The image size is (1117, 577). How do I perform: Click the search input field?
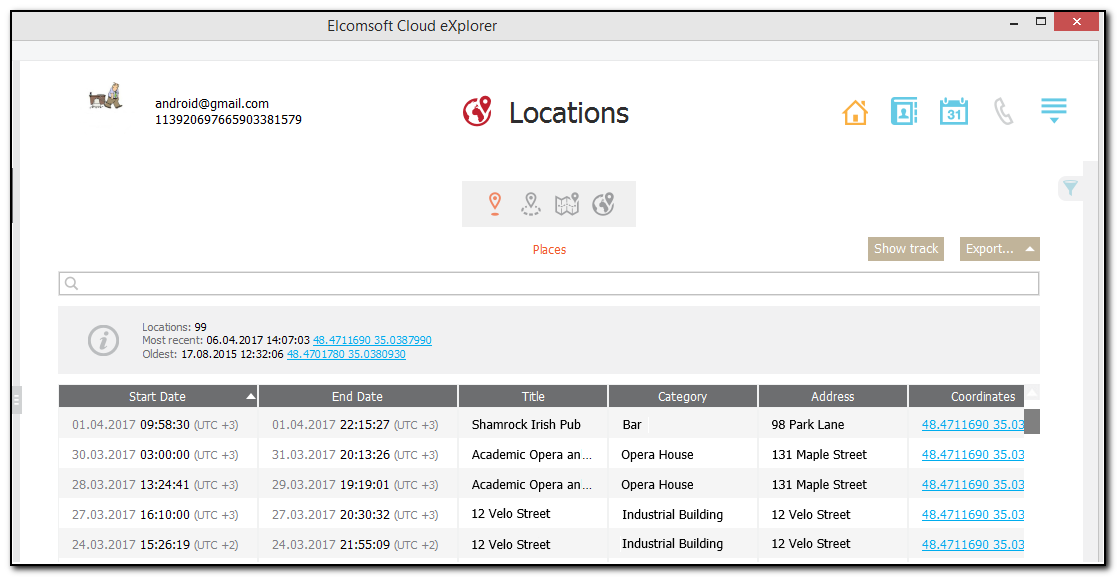(549, 284)
